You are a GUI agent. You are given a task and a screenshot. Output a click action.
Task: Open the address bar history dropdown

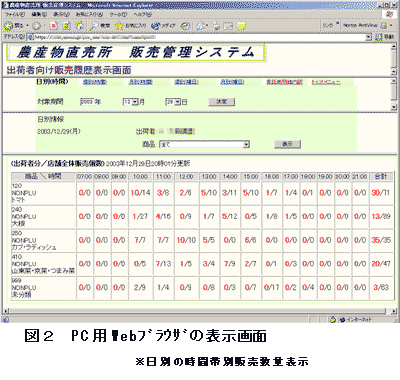(369, 37)
